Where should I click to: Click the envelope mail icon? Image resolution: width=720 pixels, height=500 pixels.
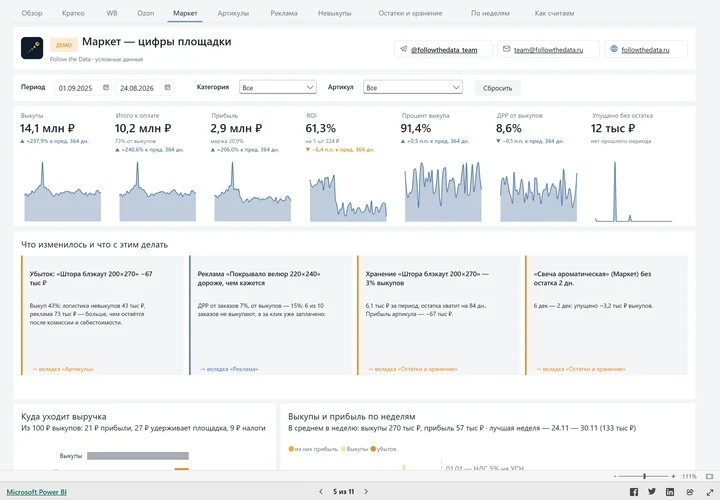(506, 49)
